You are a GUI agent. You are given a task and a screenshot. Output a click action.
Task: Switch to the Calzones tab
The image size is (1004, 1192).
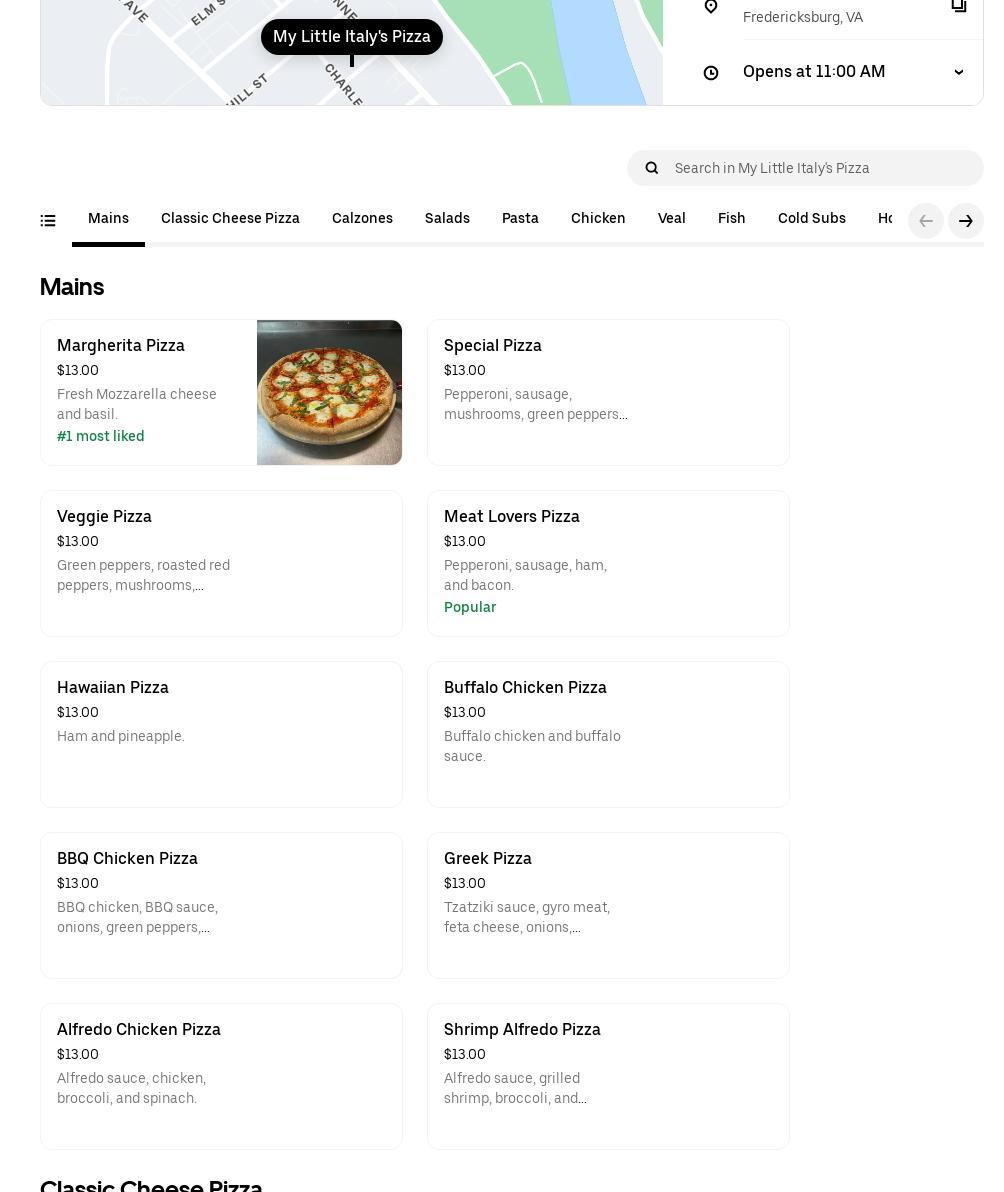pos(362,219)
